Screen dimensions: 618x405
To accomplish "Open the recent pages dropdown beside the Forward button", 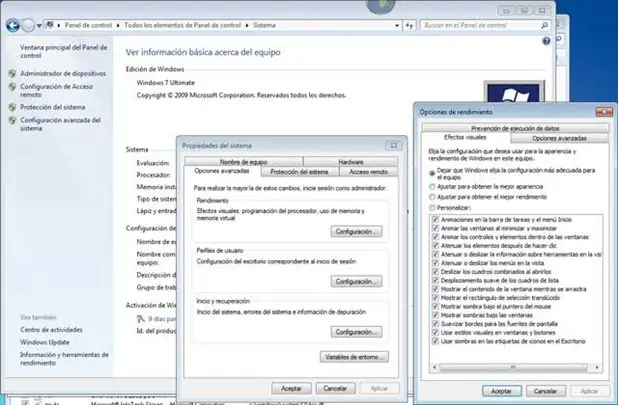I will [39, 26].
